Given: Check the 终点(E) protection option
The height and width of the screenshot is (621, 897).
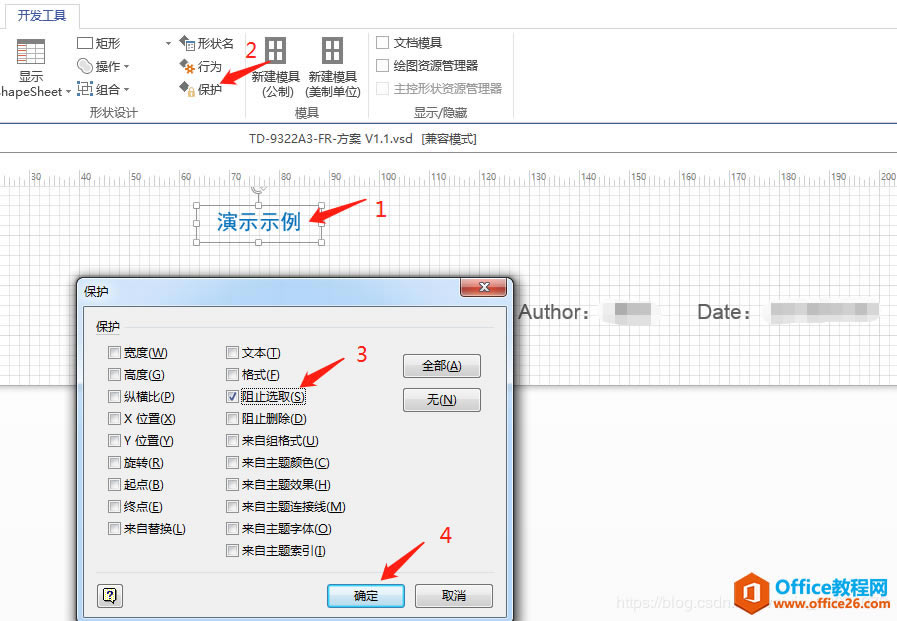Looking at the screenshot, I should coord(114,507).
